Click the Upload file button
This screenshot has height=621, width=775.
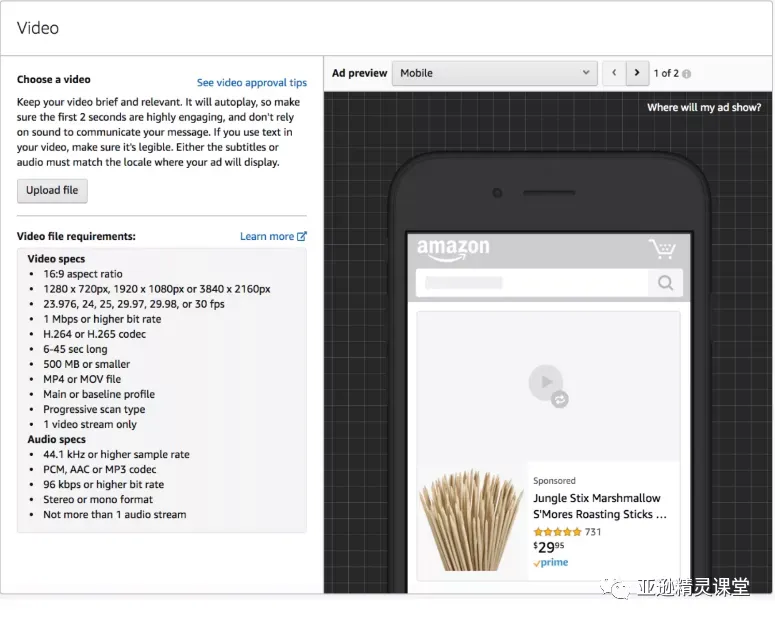tap(52, 191)
